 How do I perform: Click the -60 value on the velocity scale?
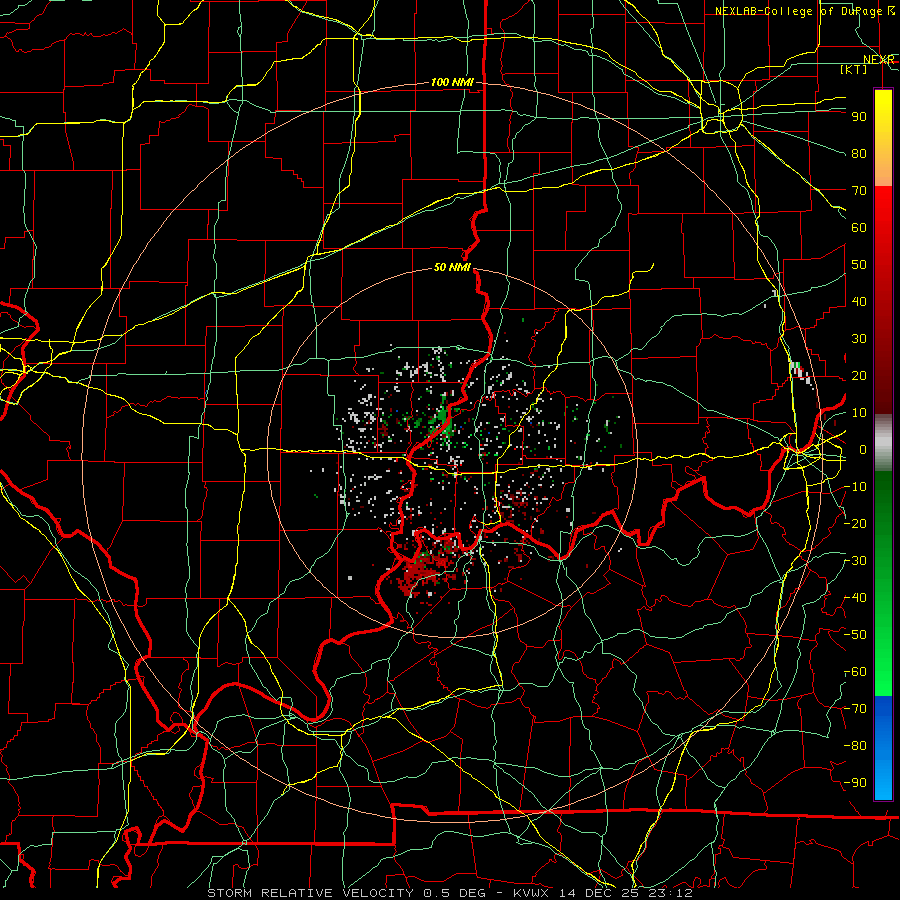[x=855, y=672]
